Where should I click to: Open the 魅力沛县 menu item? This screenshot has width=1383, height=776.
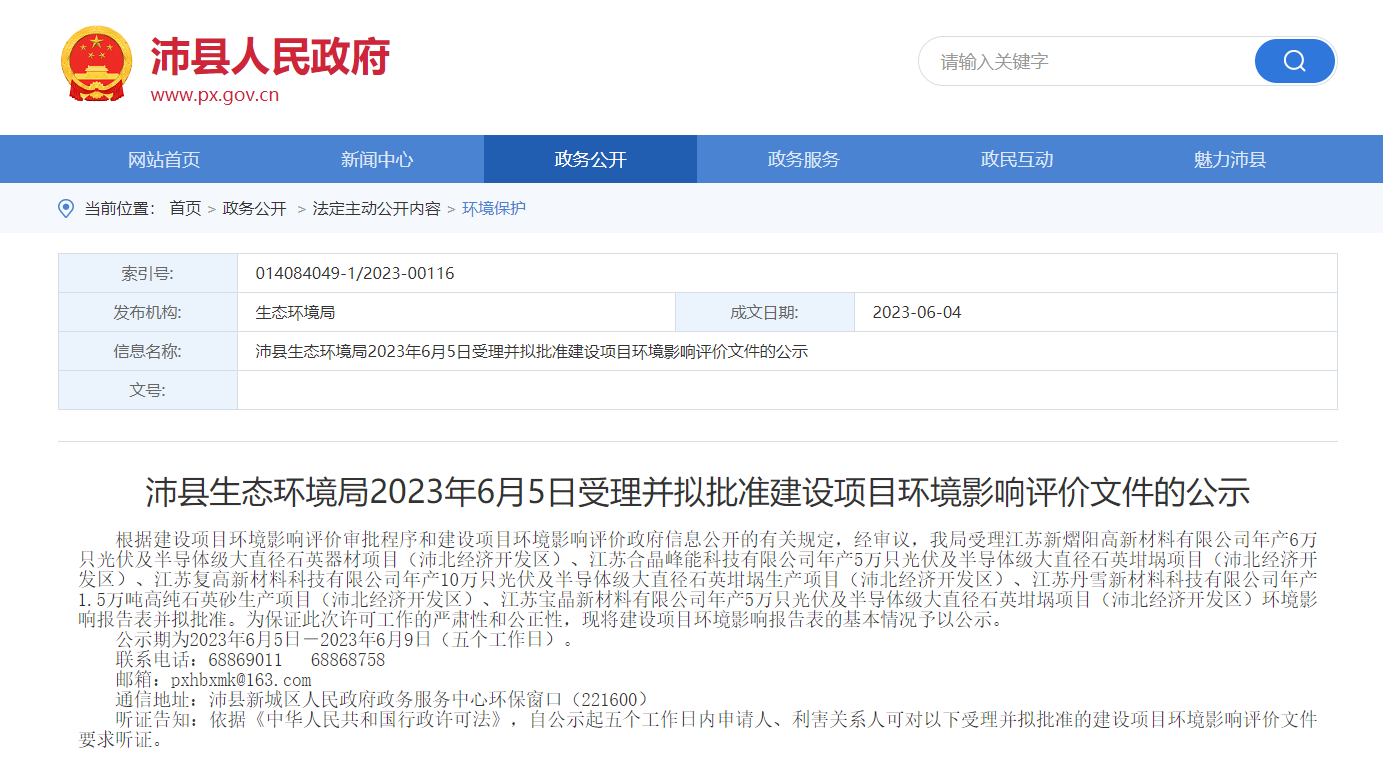point(1230,159)
